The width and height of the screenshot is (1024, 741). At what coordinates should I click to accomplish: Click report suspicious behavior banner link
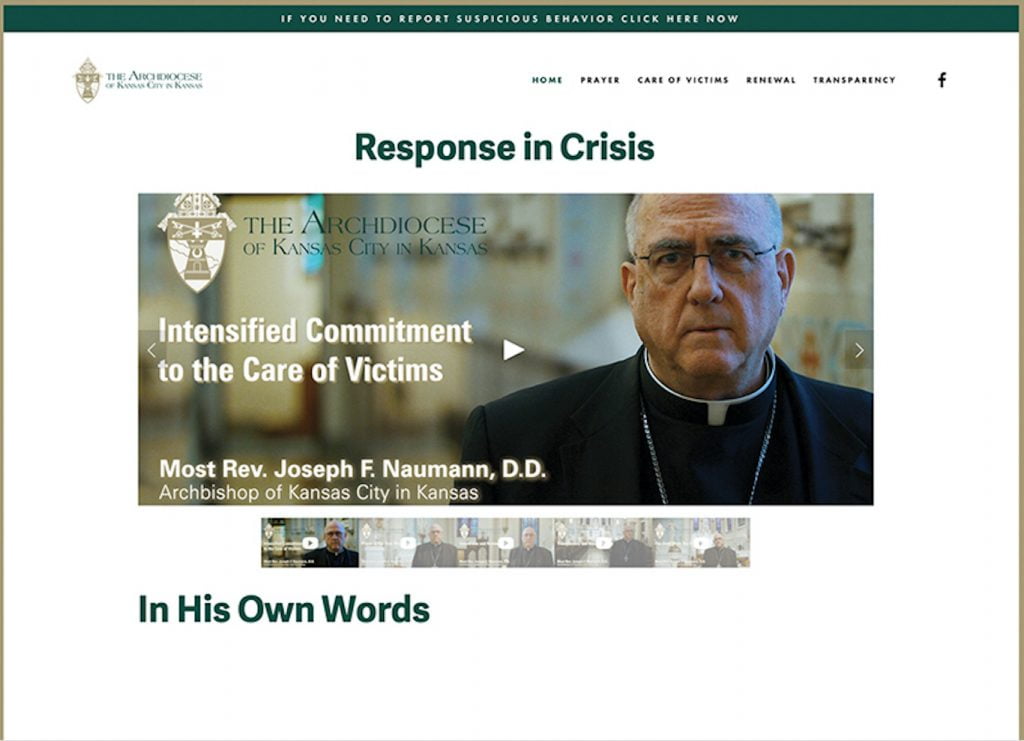(x=510, y=19)
